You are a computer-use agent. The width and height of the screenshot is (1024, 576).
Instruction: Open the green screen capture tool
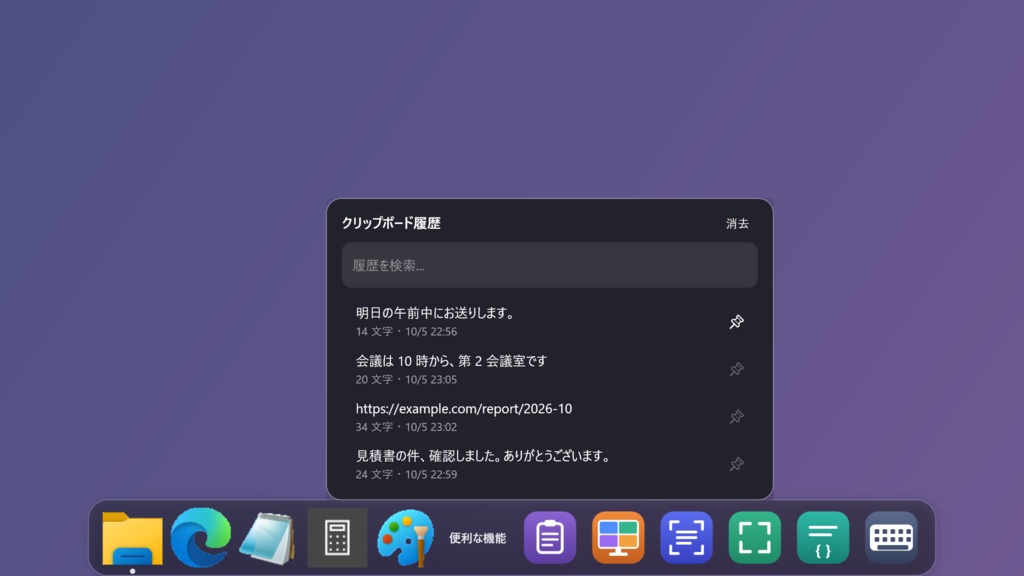(x=754, y=537)
